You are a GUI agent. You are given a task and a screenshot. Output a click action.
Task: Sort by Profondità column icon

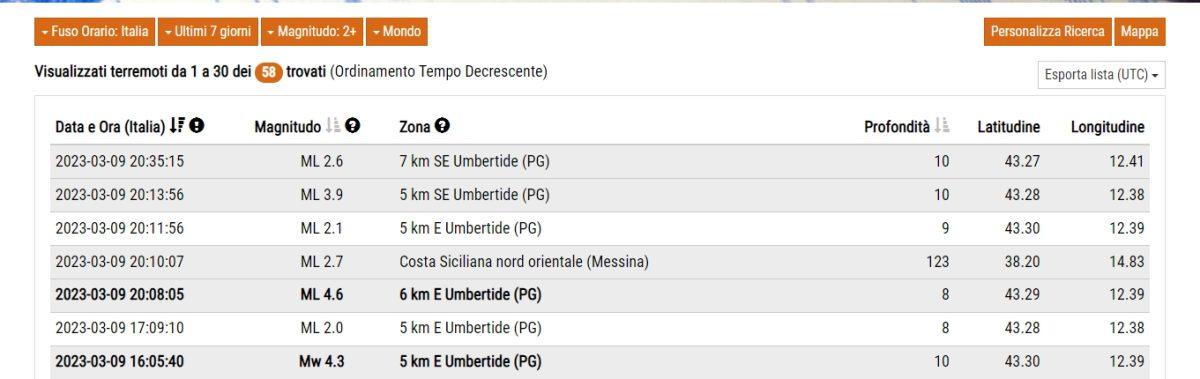coord(942,127)
